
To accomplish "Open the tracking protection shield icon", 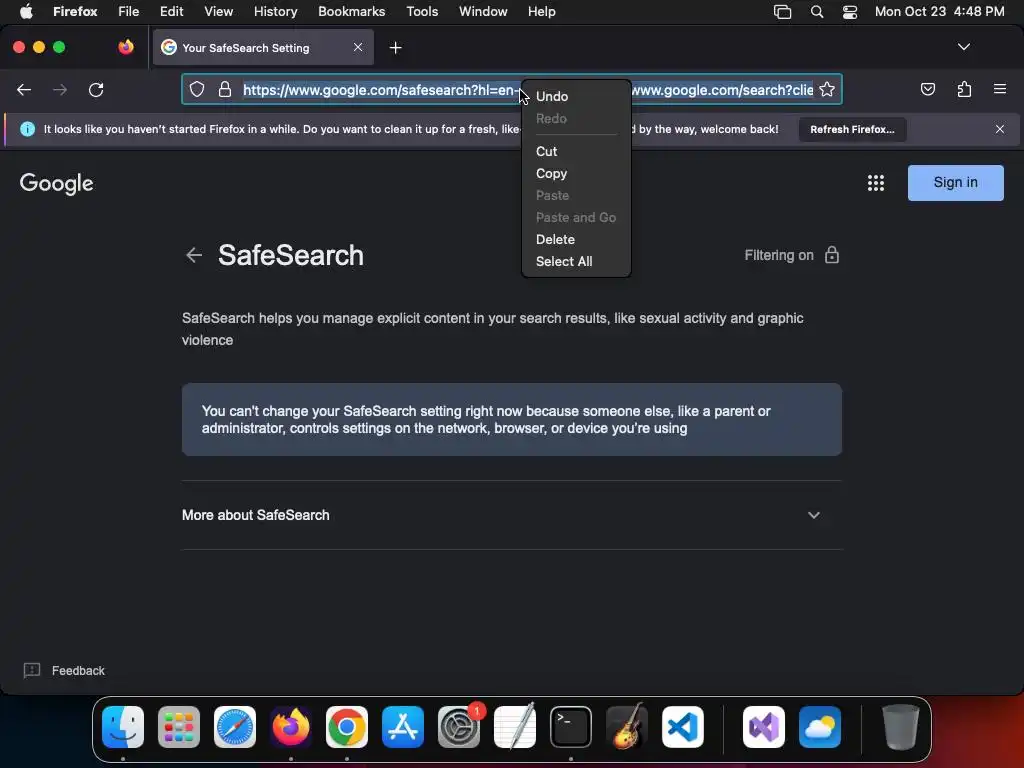I will [x=197, y=89].
